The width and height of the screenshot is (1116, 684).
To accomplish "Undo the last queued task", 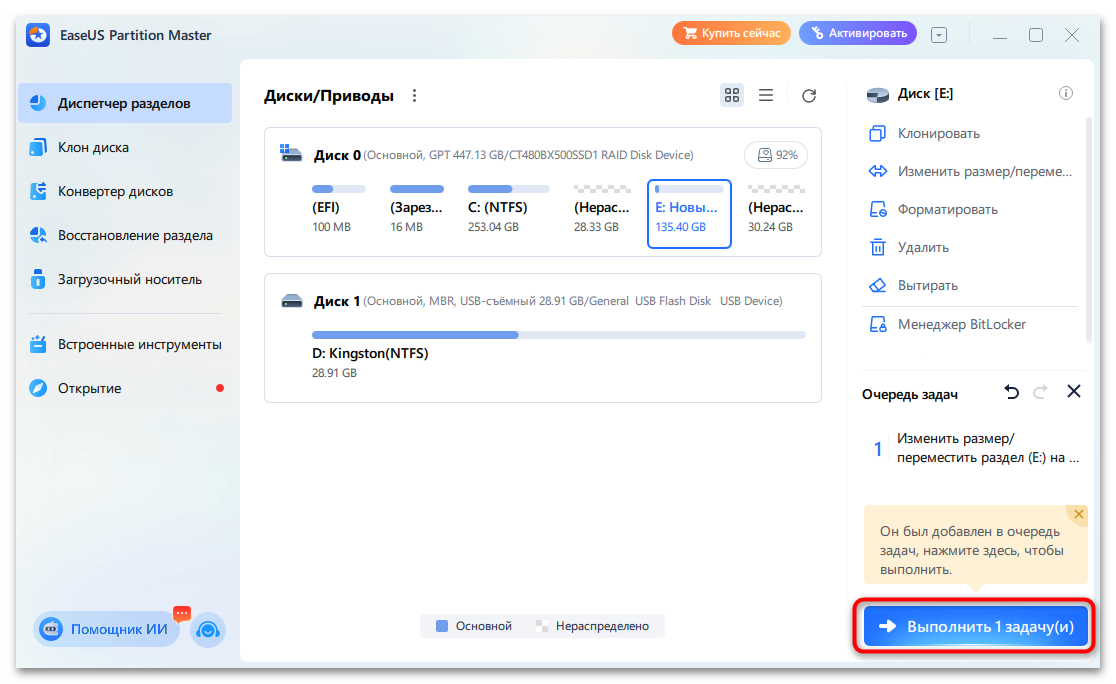I will click(1011, 391).
